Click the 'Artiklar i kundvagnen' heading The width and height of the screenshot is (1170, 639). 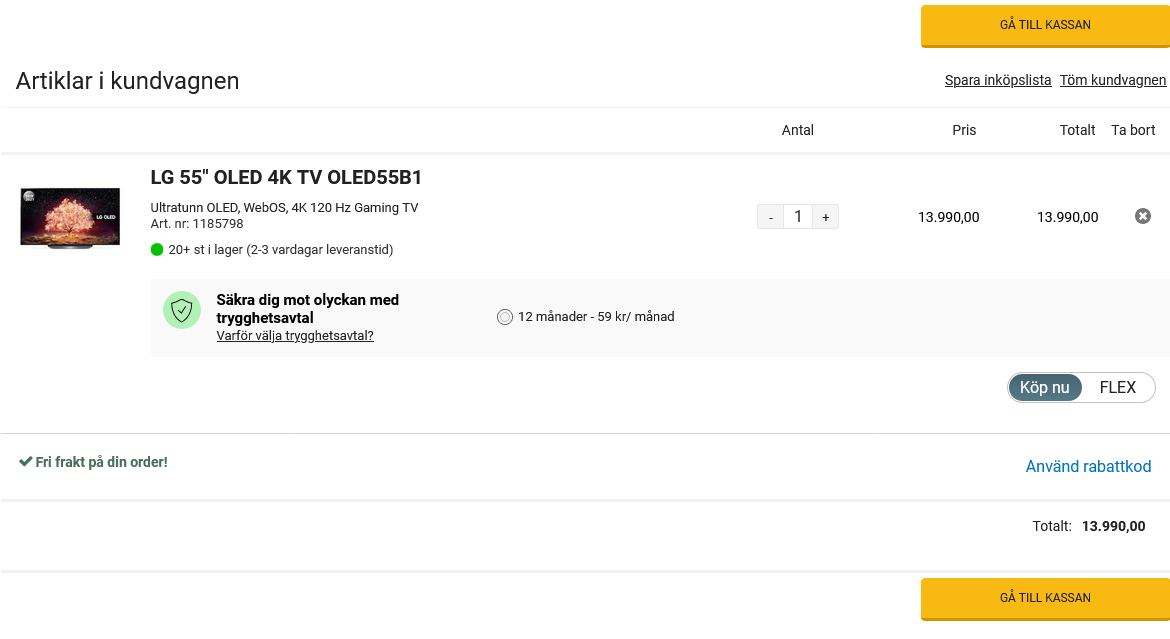128,81
